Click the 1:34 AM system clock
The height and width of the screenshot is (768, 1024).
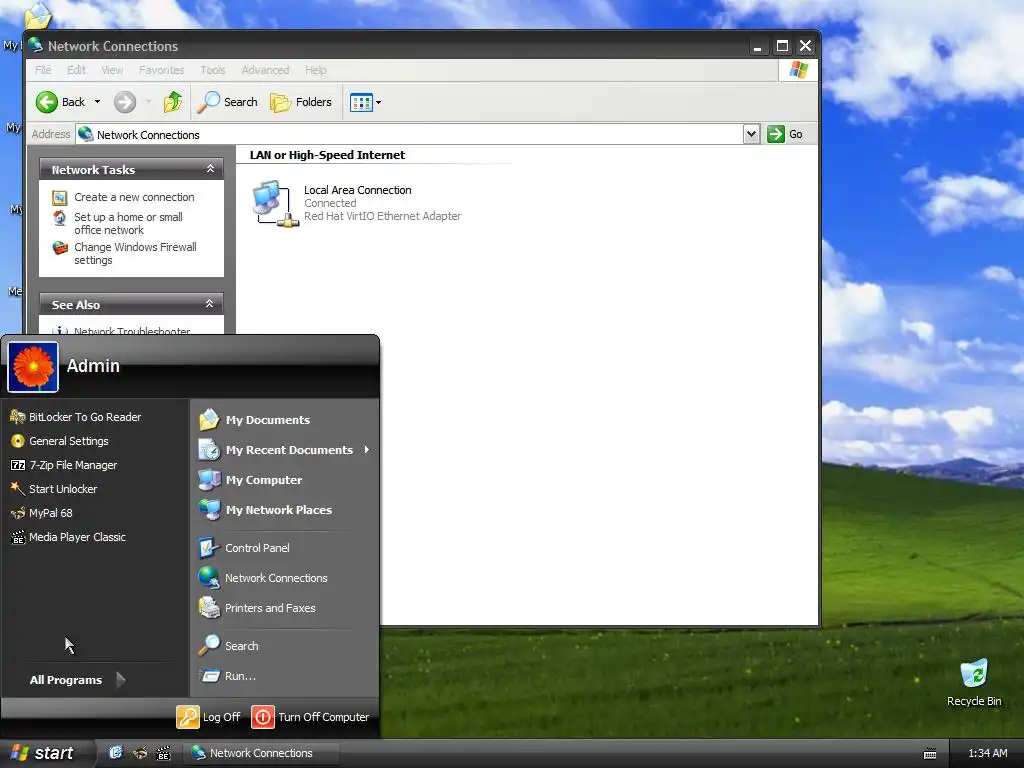click(987, 753)
